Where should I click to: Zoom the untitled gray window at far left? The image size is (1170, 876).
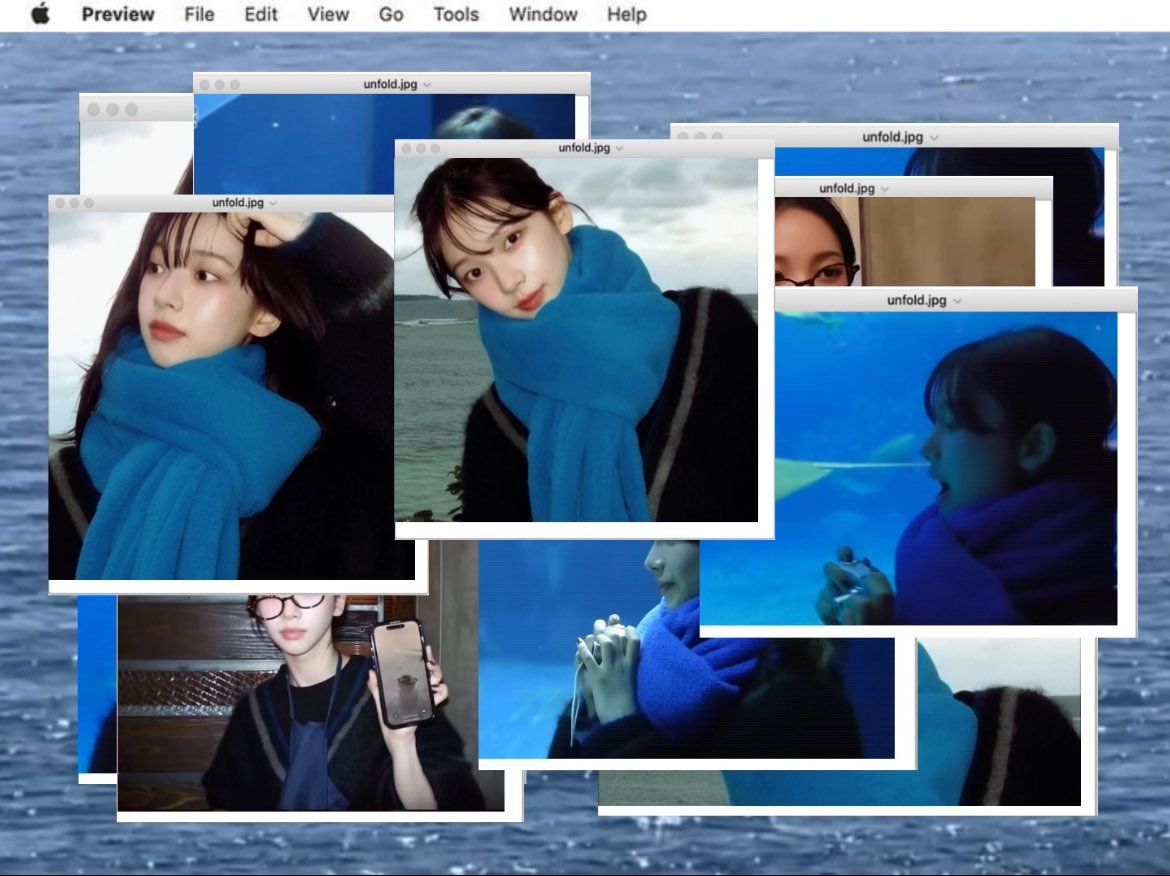tap(132, 110)
